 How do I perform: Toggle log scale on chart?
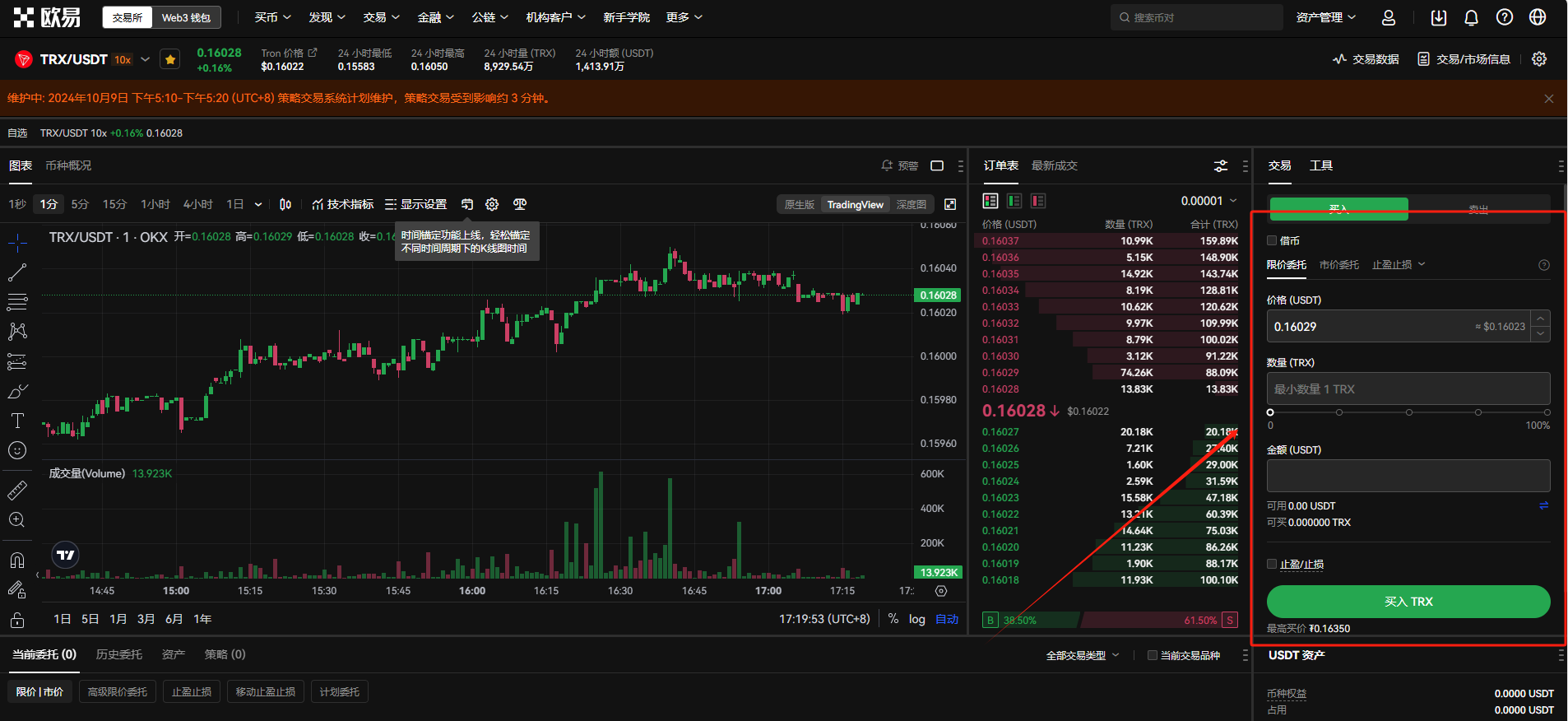point(916,619)
